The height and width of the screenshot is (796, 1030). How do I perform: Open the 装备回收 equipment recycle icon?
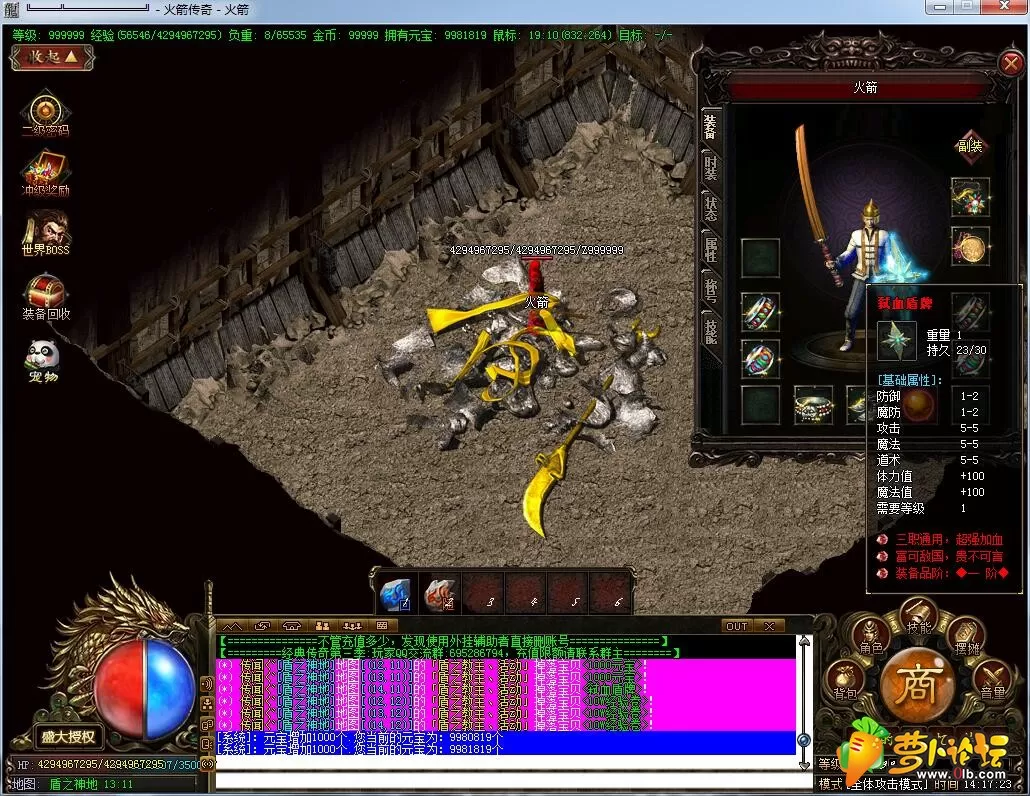[x=45, y=297]
